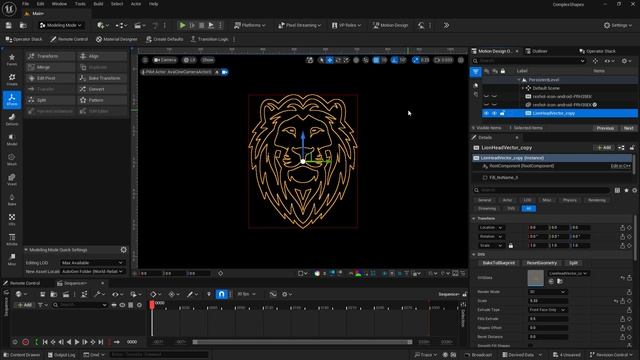Click the sequencer play forward button

[x=77, y=342]
